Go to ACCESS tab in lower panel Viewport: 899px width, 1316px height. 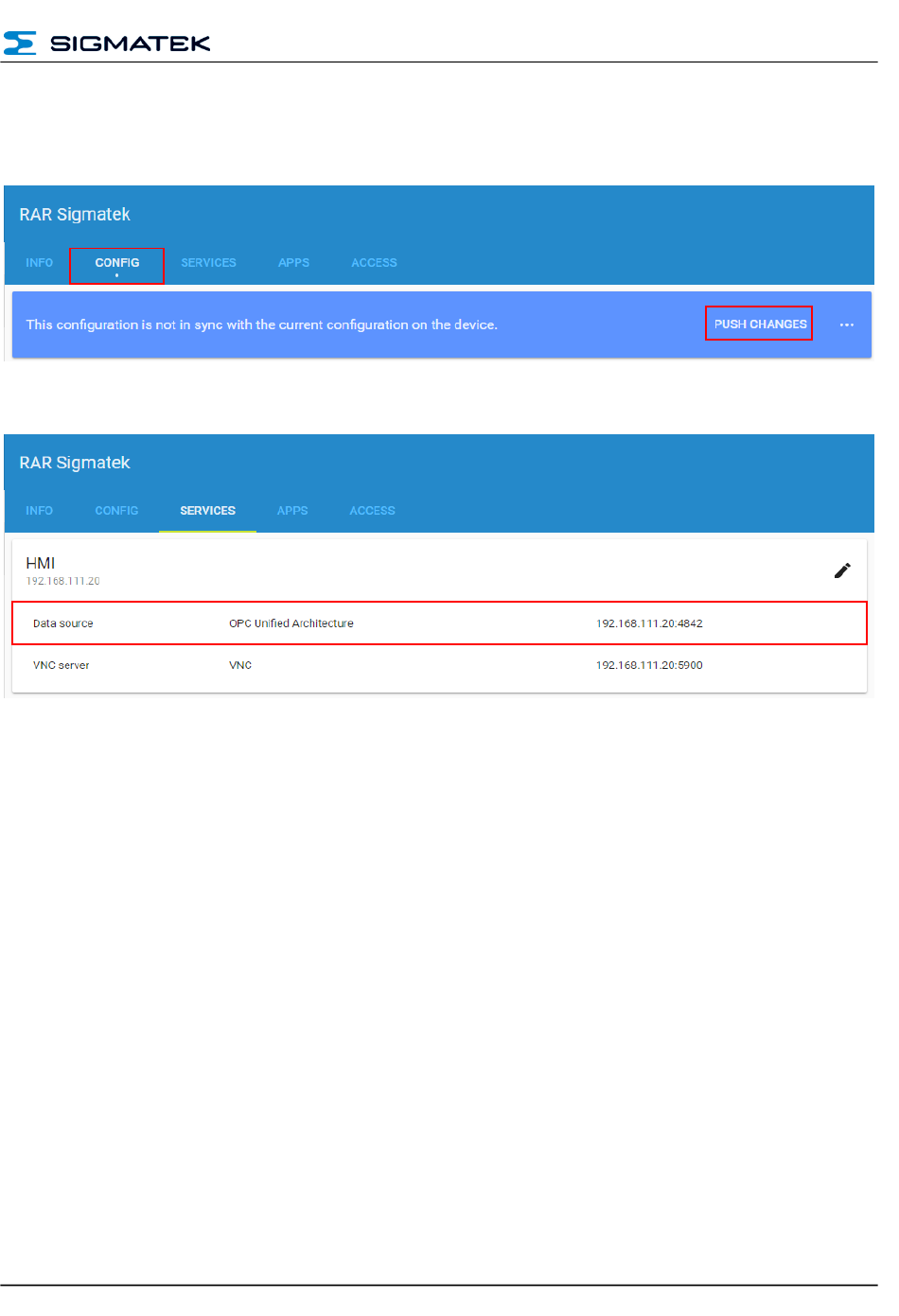click(x=373, y=511)
